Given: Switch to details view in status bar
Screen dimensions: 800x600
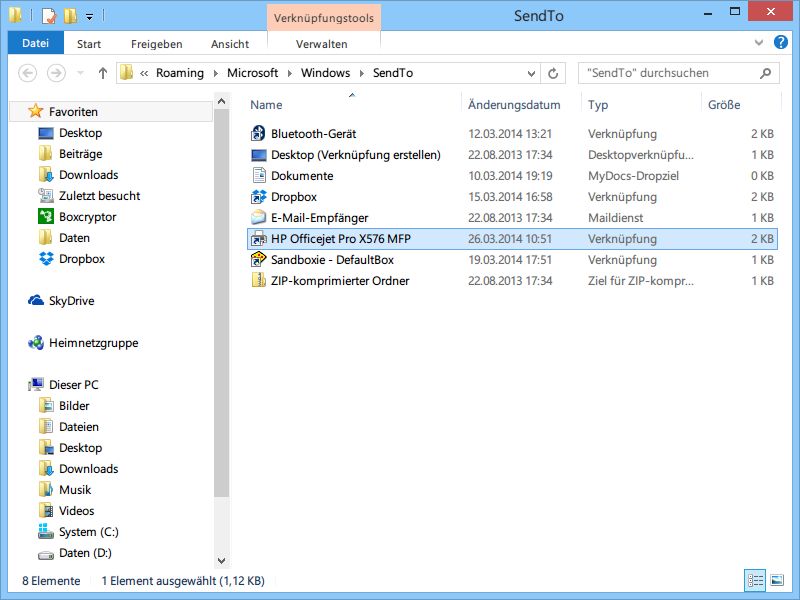Looking at the screenshot, I should click(755, 581).
